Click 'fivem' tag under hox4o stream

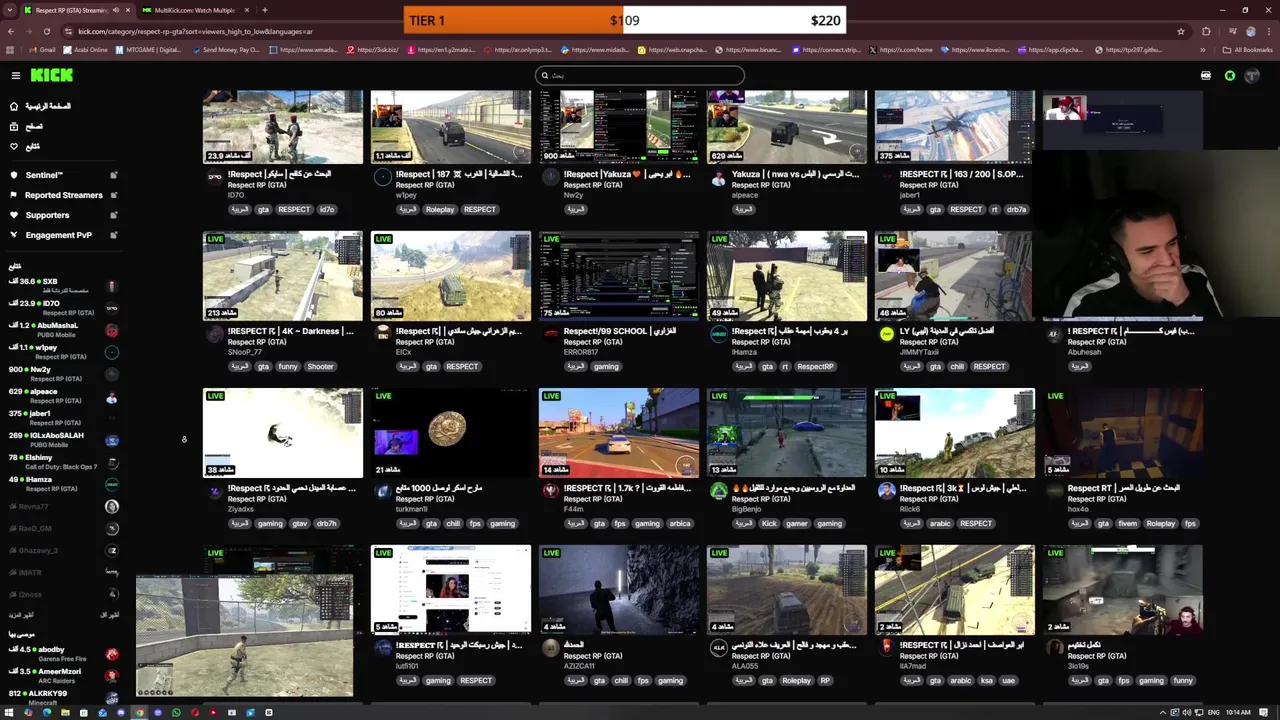tap(1128, 523)
